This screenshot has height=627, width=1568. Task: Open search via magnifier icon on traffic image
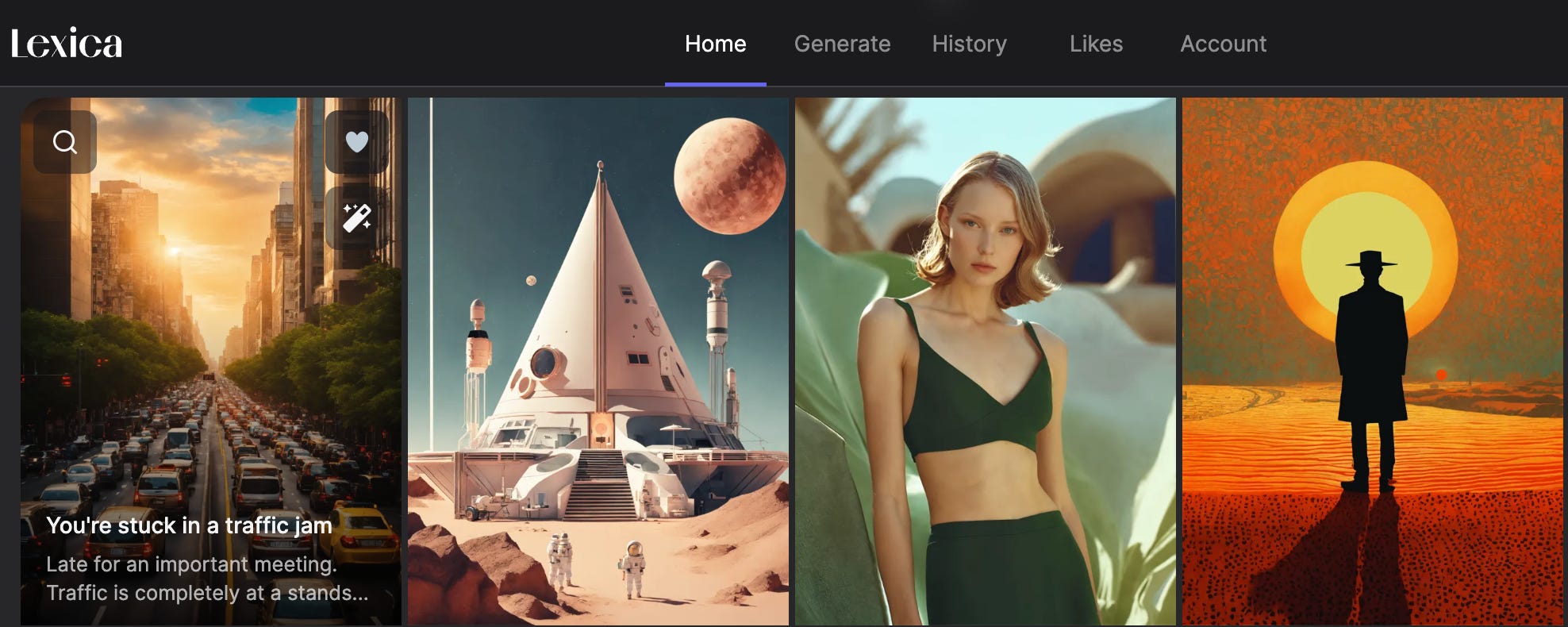pyautogui.click(x=65, y=142)
